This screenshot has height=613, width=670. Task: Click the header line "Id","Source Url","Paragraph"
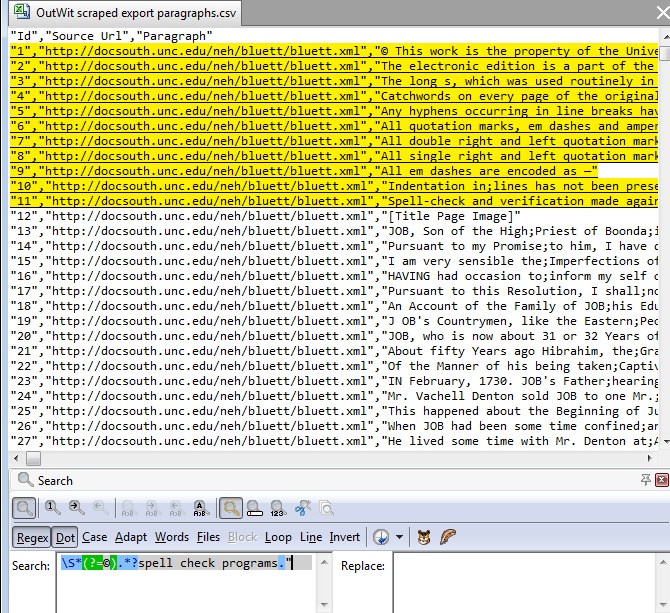(x=111, y=36)
